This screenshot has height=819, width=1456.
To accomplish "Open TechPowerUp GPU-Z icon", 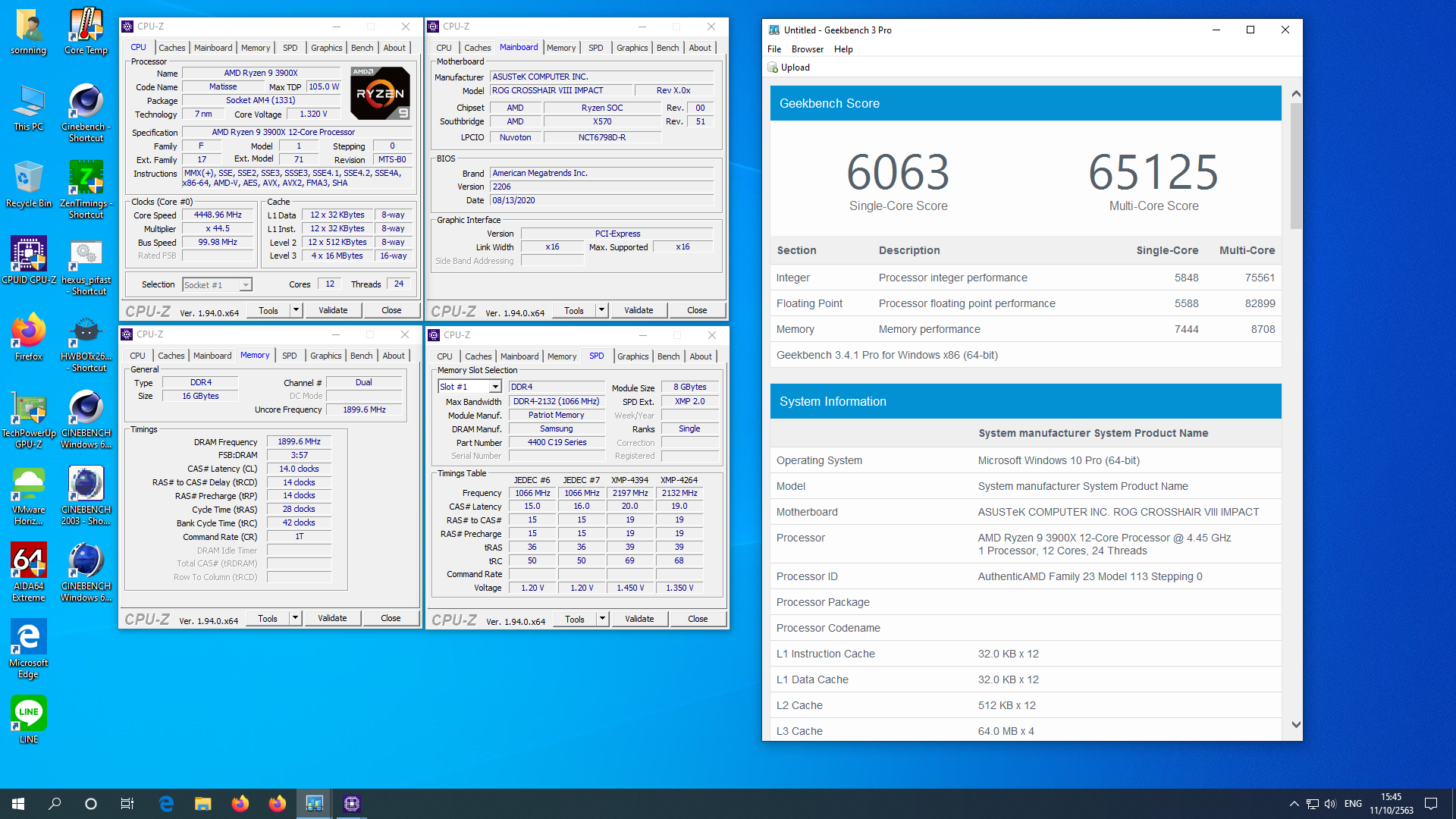I will (29, 420).
